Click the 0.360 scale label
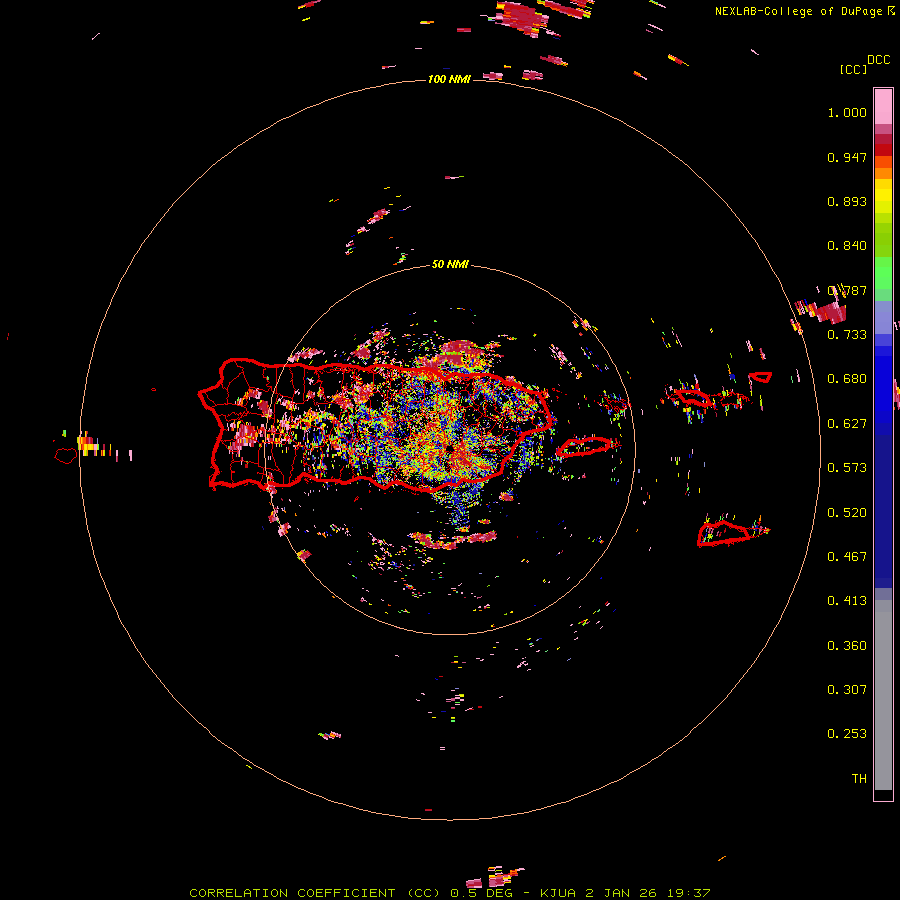 [847, 646]
